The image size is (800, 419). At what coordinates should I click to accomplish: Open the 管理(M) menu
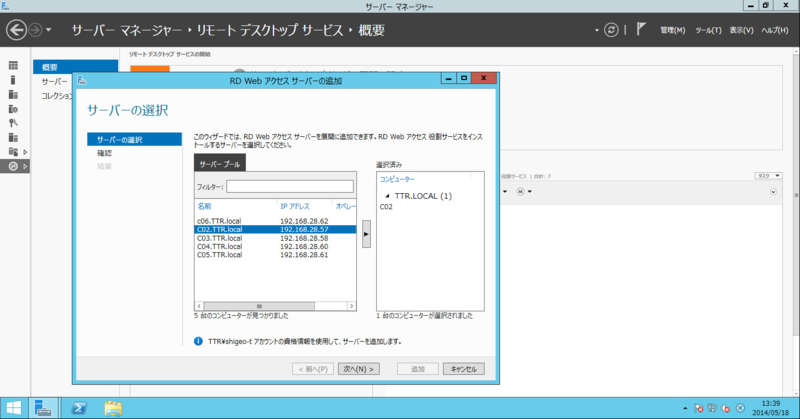pos(672,31)
